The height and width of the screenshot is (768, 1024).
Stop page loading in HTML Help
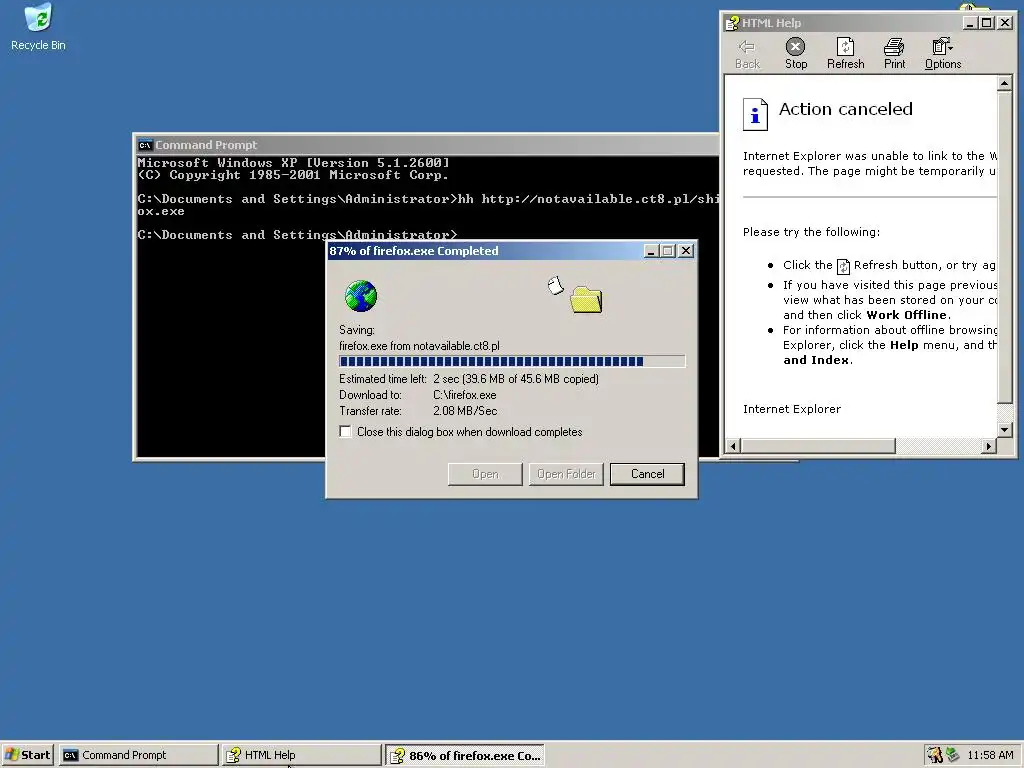coord(795,54)
